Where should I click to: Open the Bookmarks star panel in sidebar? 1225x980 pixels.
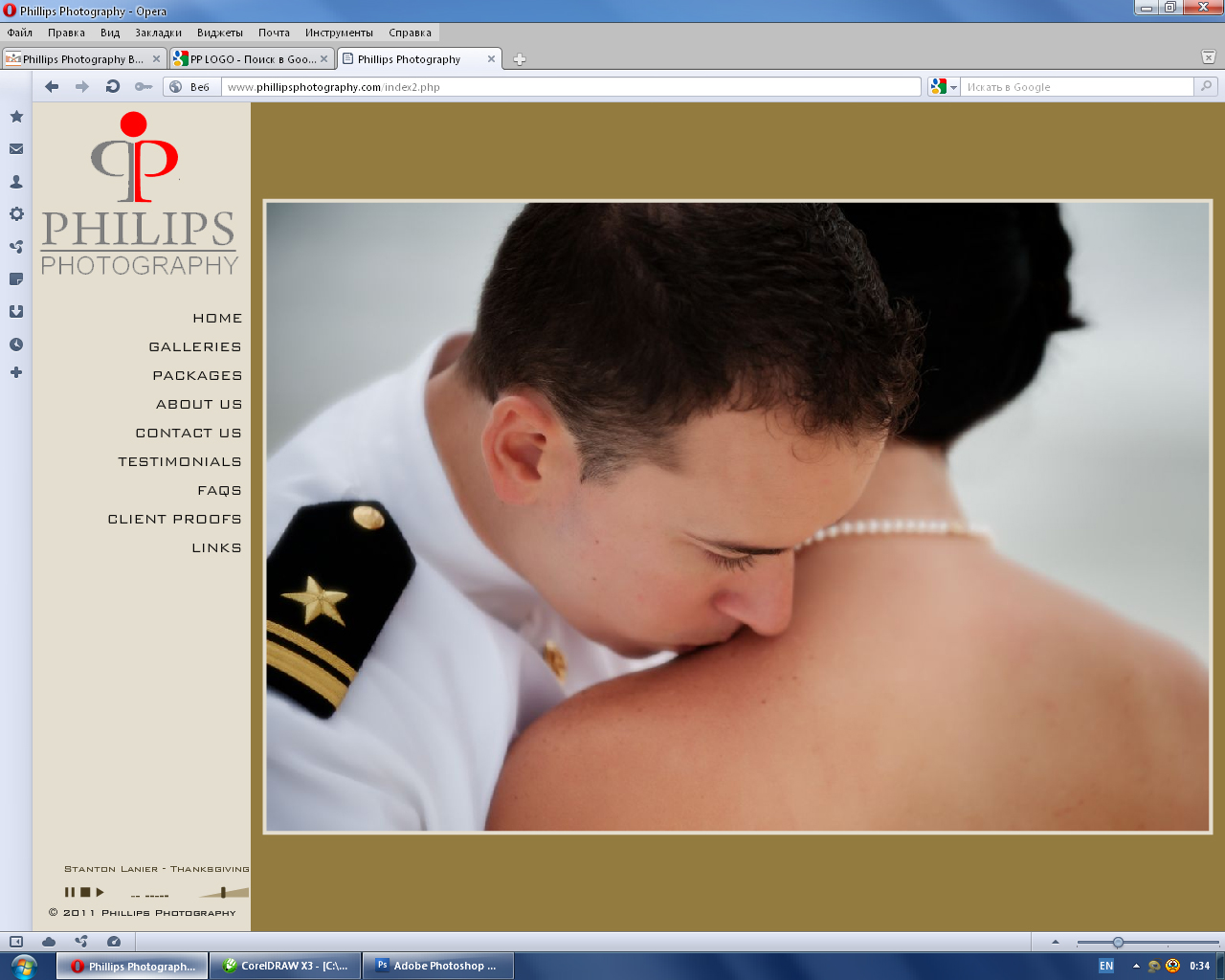coord(16,117)
